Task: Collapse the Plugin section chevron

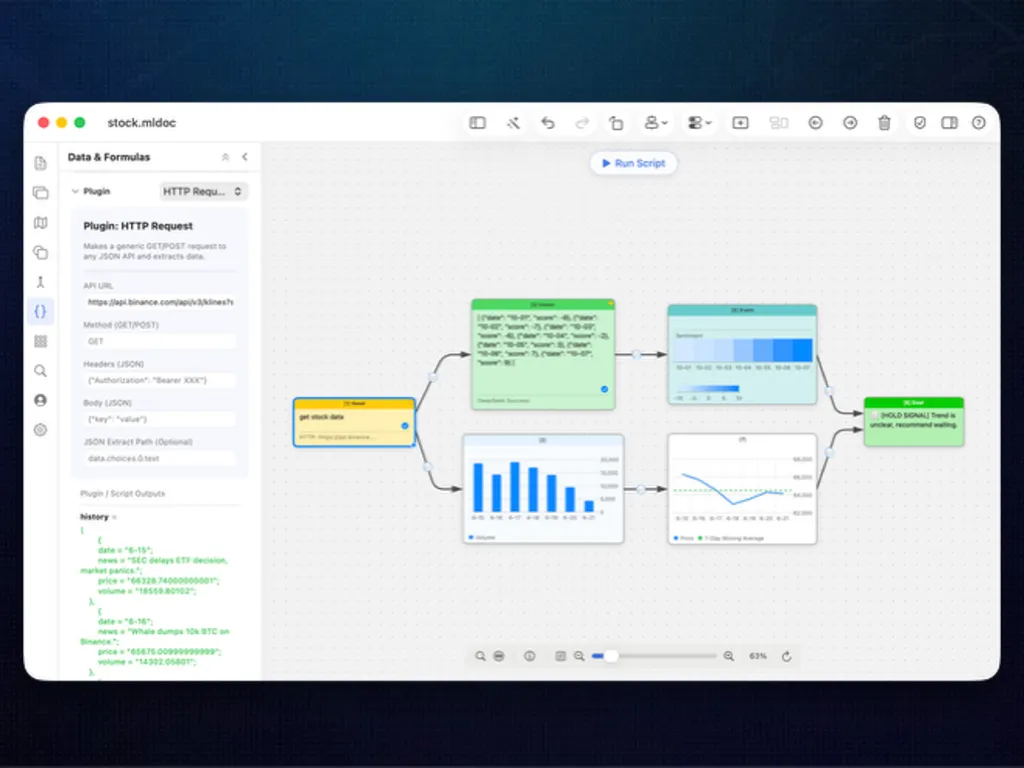Action: click(x=75, y=191)
